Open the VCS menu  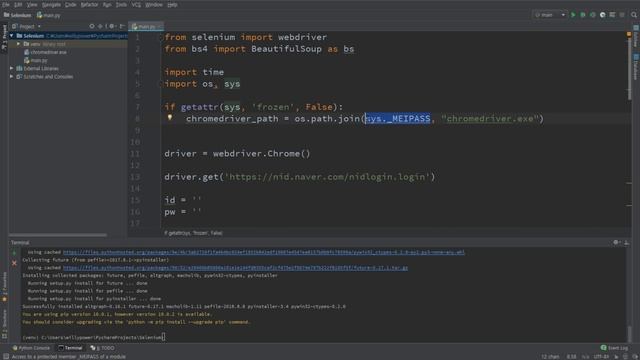click(136, 4)
